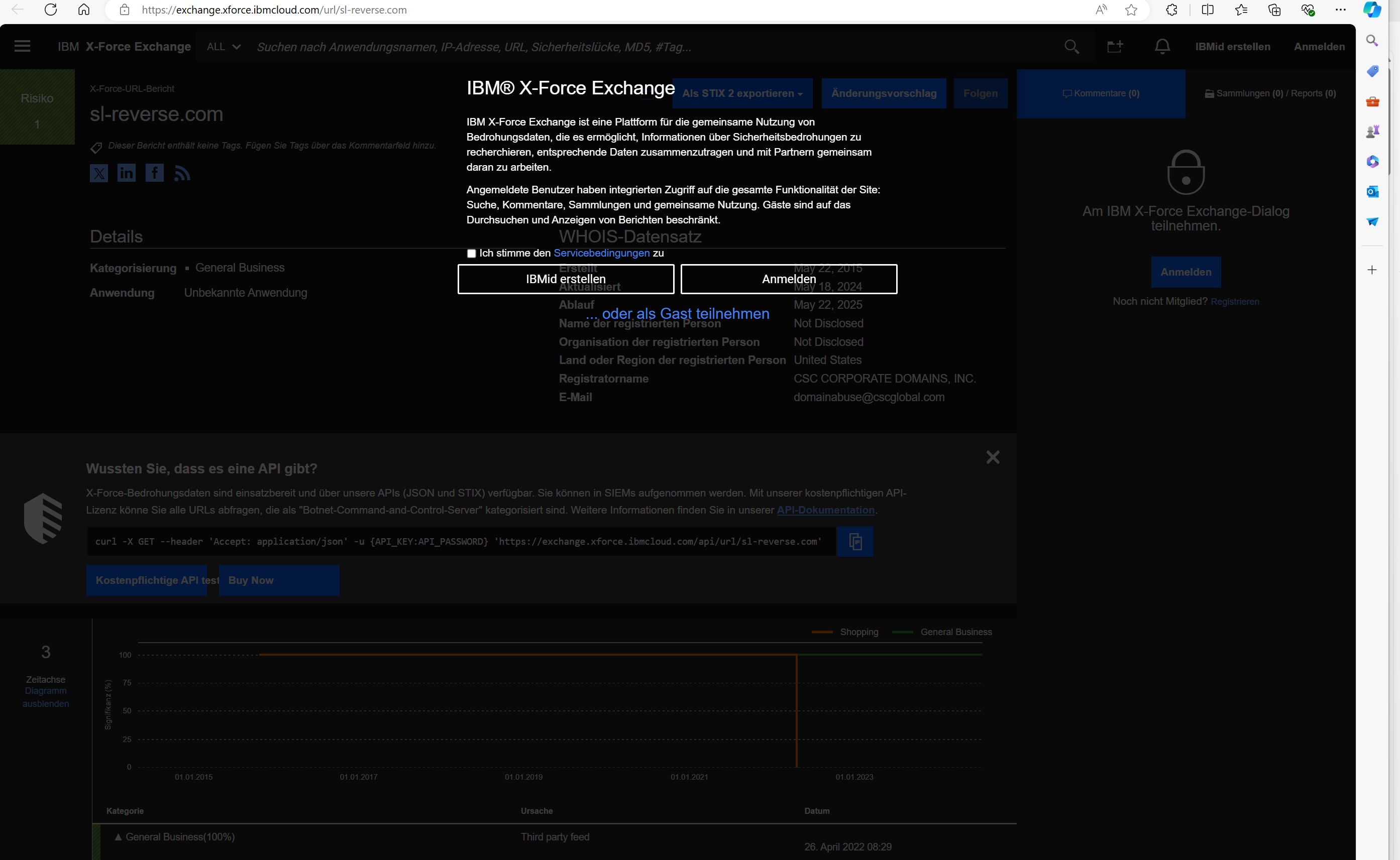
Task: Click the domainabuse@cscglobal.com email value
Action: tap(869, 397)
